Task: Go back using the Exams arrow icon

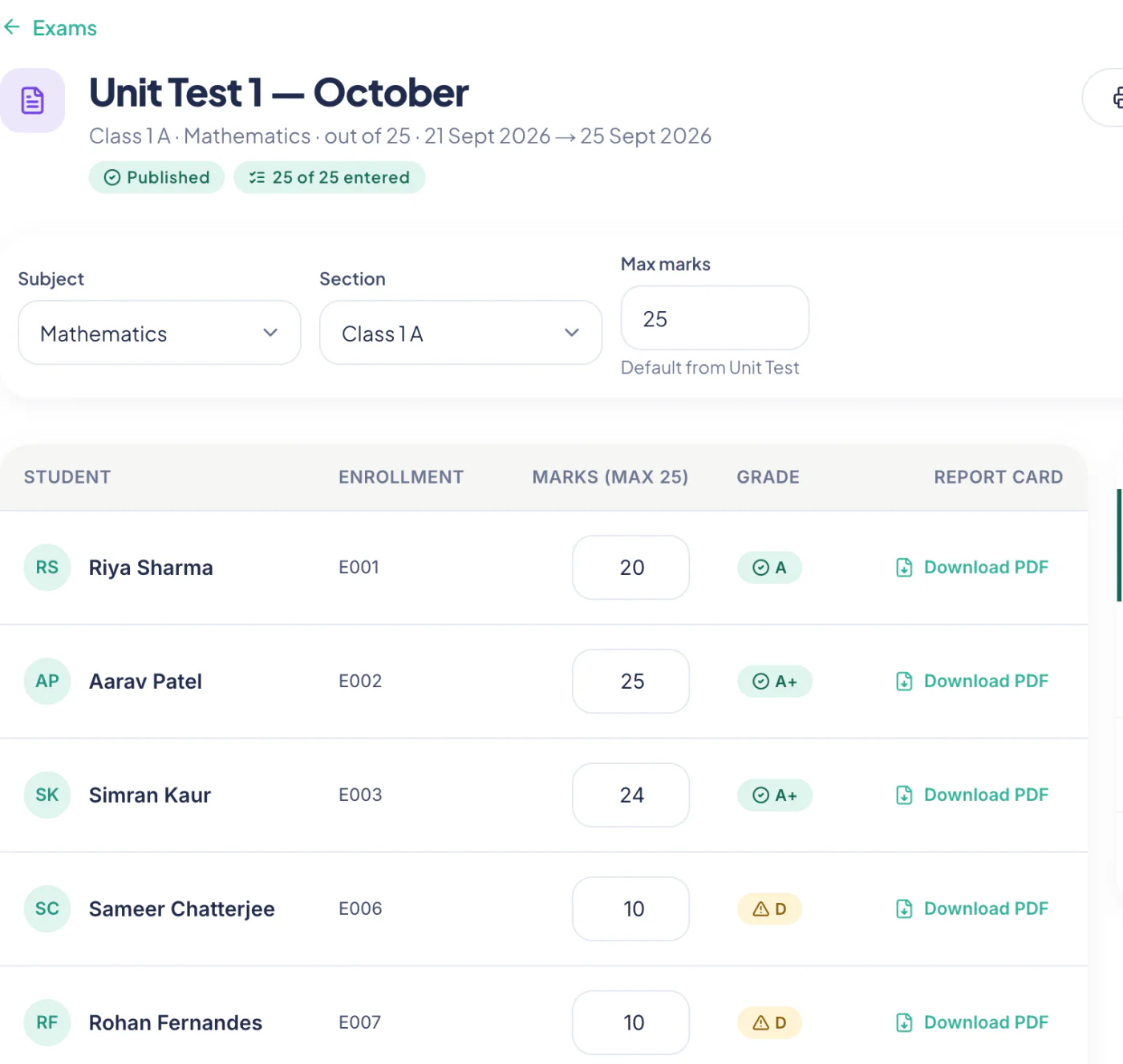Action: click(x=11, y=27)
